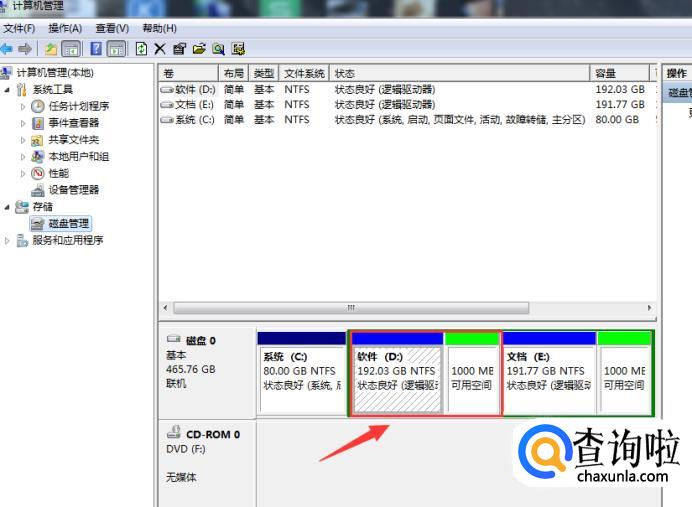
Task: Expand the 任务计划程序 tree node
Action: (x=23, y=106)
